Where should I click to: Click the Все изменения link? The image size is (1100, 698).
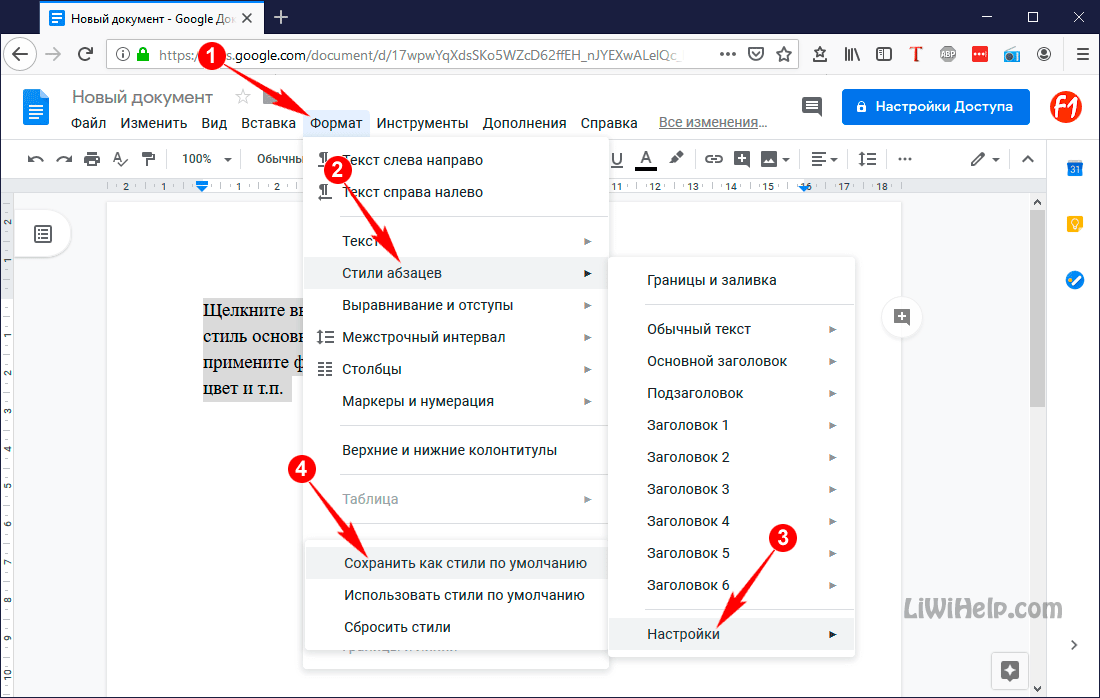pyautogui.click(x=713, y=122)
